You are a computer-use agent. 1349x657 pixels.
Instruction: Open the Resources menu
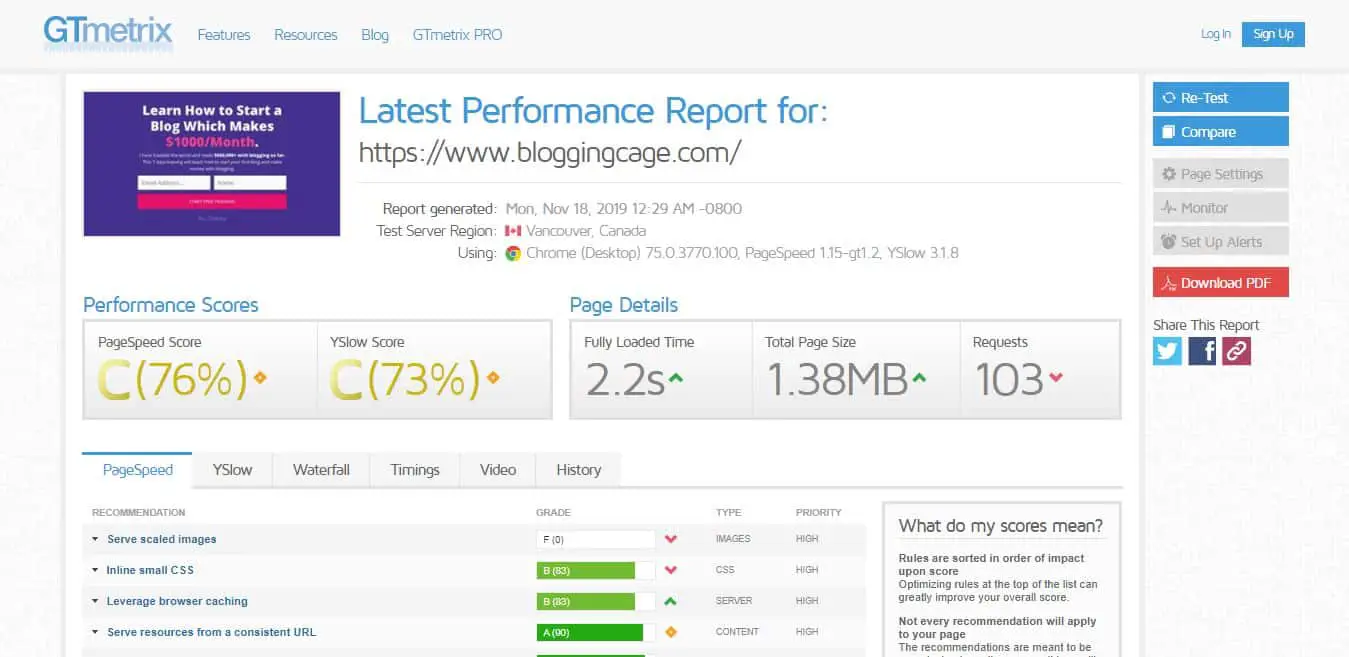pos(306,34)
